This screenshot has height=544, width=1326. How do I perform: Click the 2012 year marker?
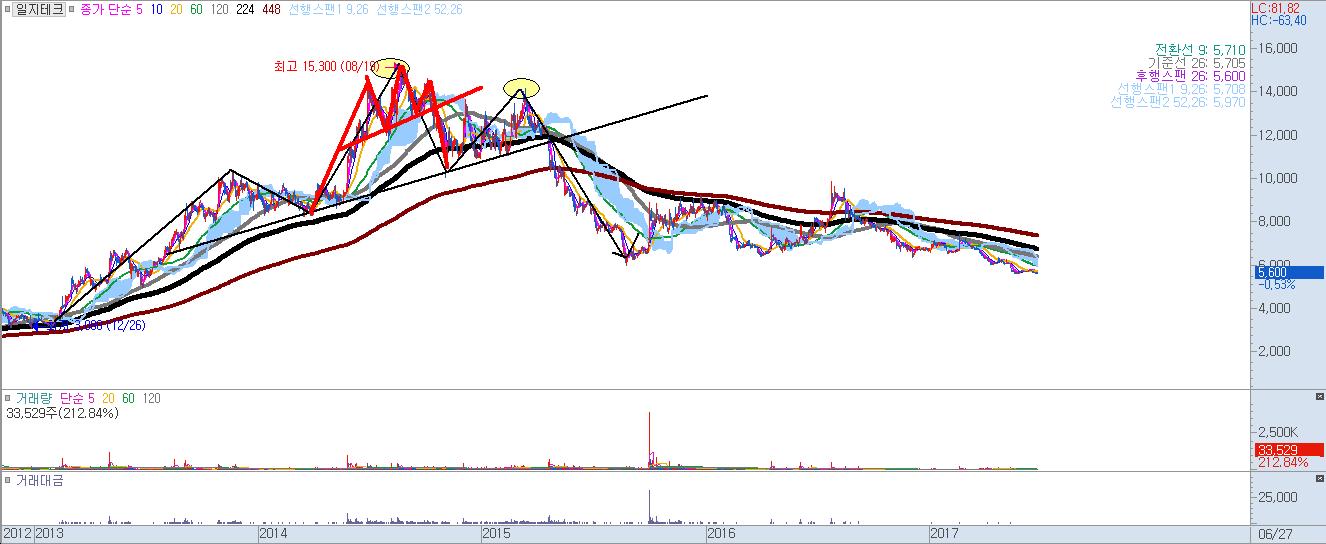click(16, 534)
